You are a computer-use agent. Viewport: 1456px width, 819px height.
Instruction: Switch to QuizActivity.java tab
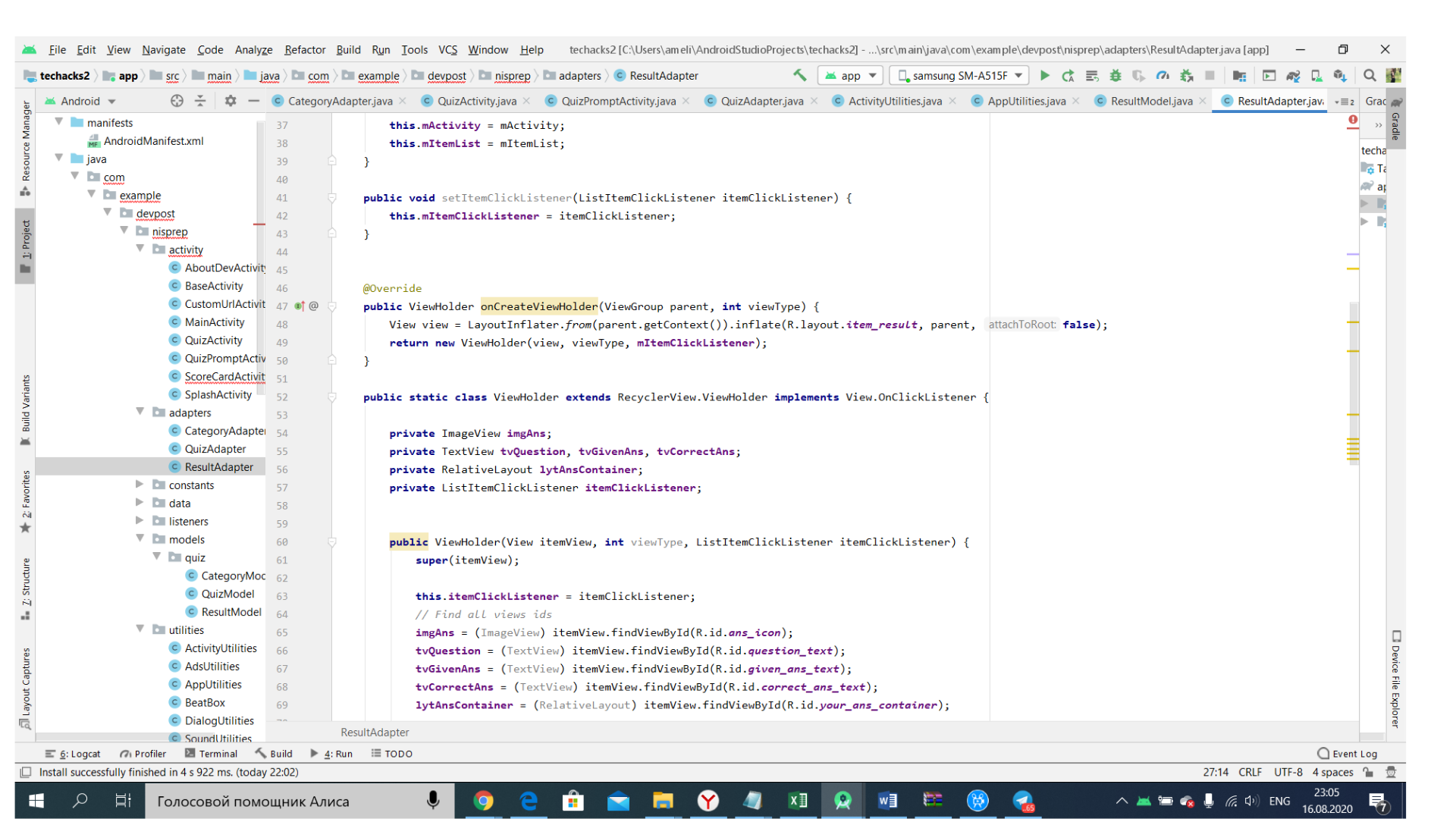click(476, 101)
